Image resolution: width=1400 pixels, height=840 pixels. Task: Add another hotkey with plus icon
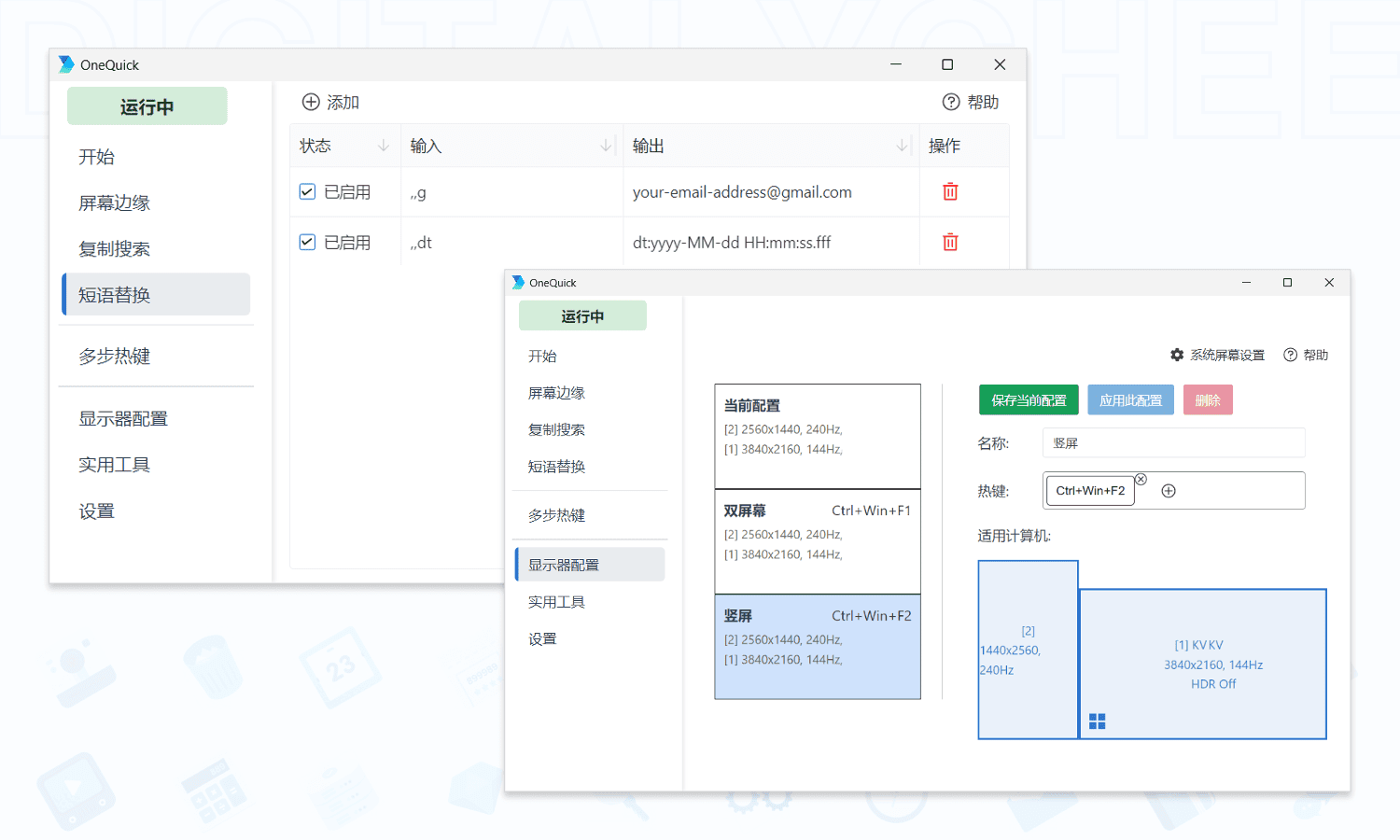(1169, 491)
